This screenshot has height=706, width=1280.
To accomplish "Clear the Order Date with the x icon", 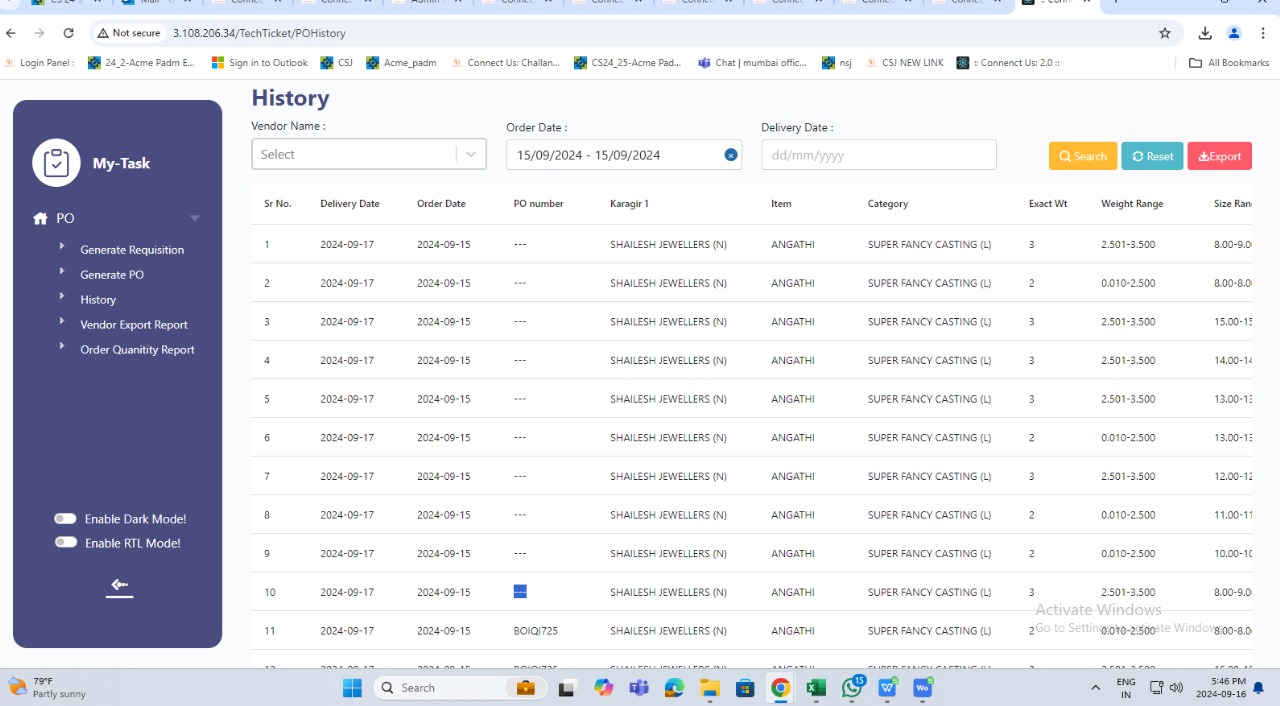I will pyautogui.click(x=731, y=155).
